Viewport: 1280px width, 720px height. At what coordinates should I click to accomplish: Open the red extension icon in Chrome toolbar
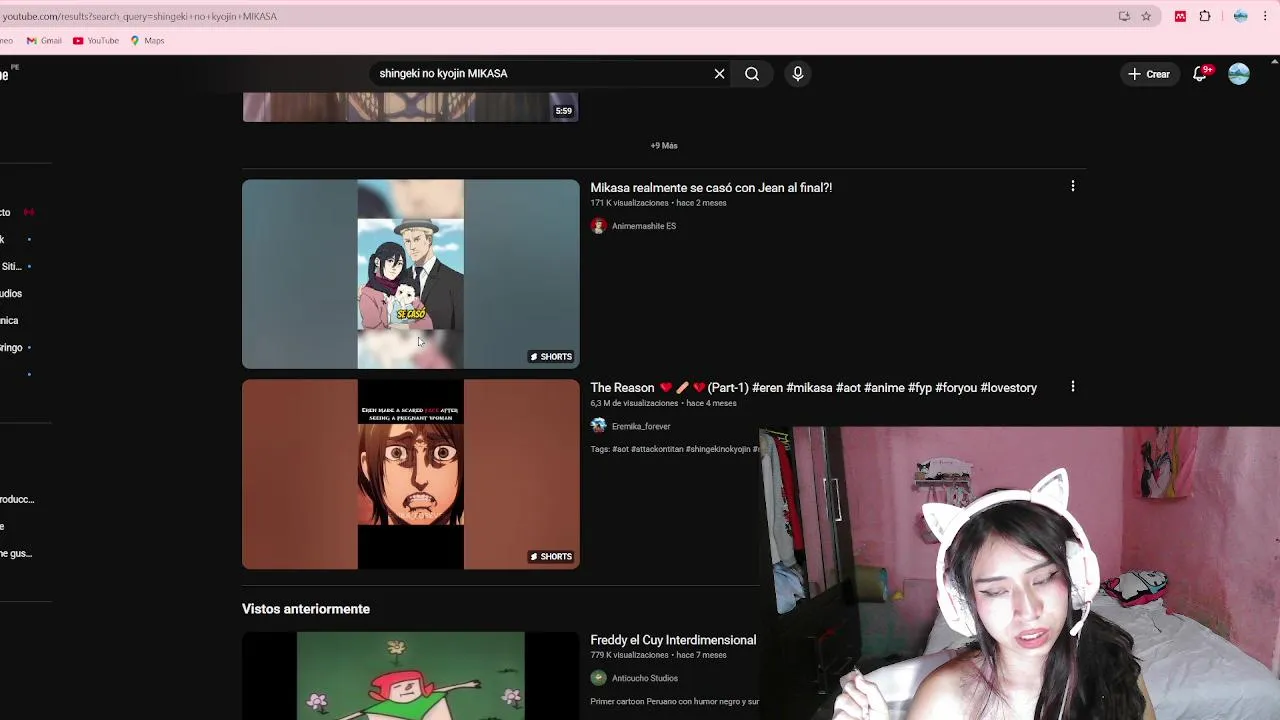point(1180,16)
